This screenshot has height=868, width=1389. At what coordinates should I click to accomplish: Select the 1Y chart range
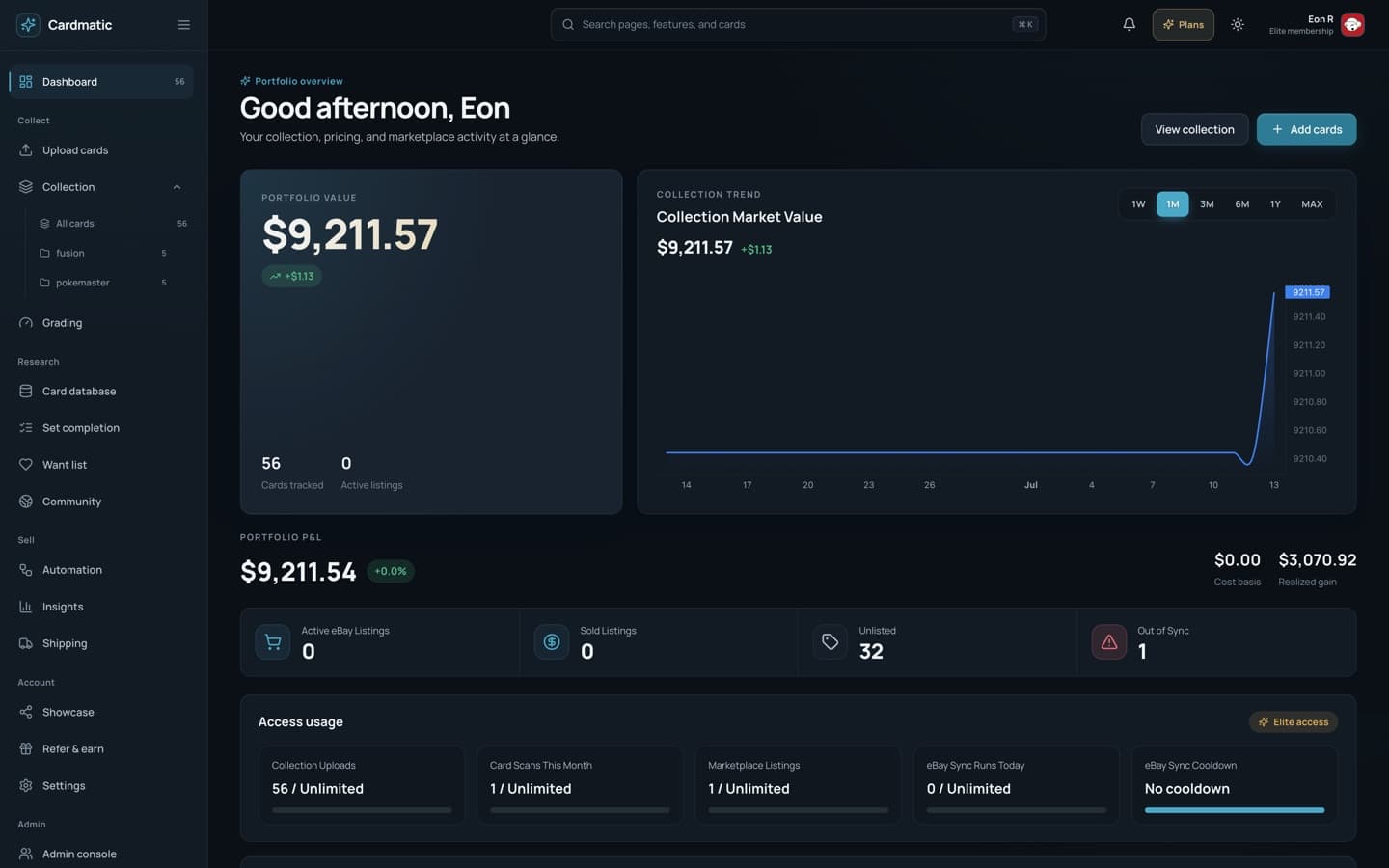(x=1275, y=204)
